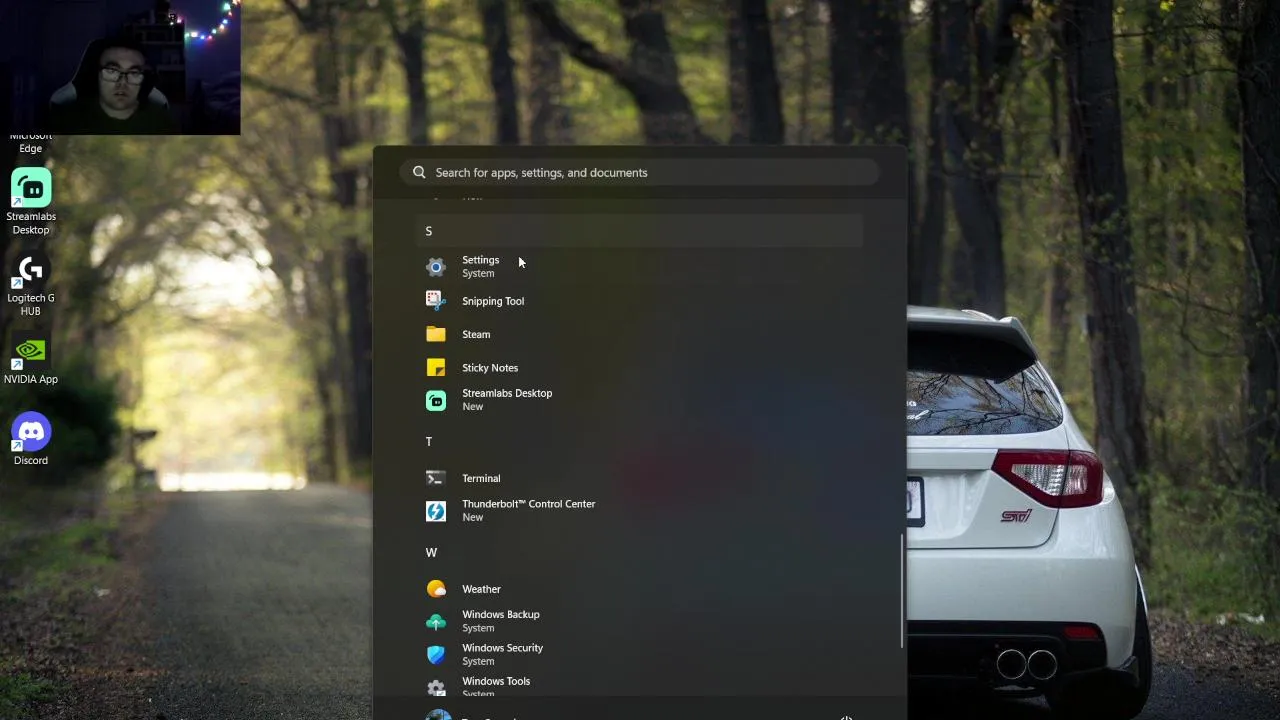
Task: Open Thunderbolt Control Center icon
Action: (435, 511)
